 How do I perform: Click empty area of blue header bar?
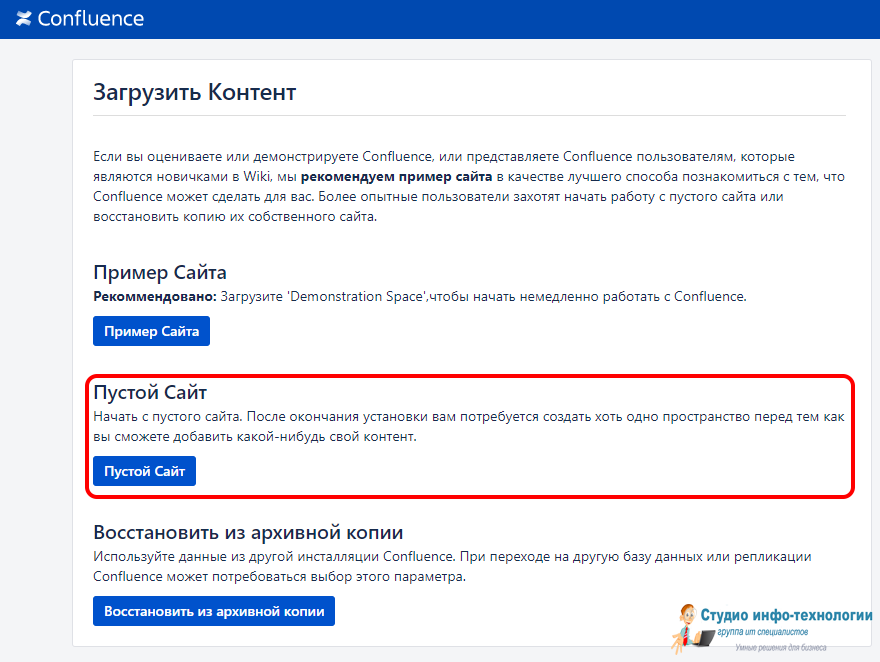500,19
